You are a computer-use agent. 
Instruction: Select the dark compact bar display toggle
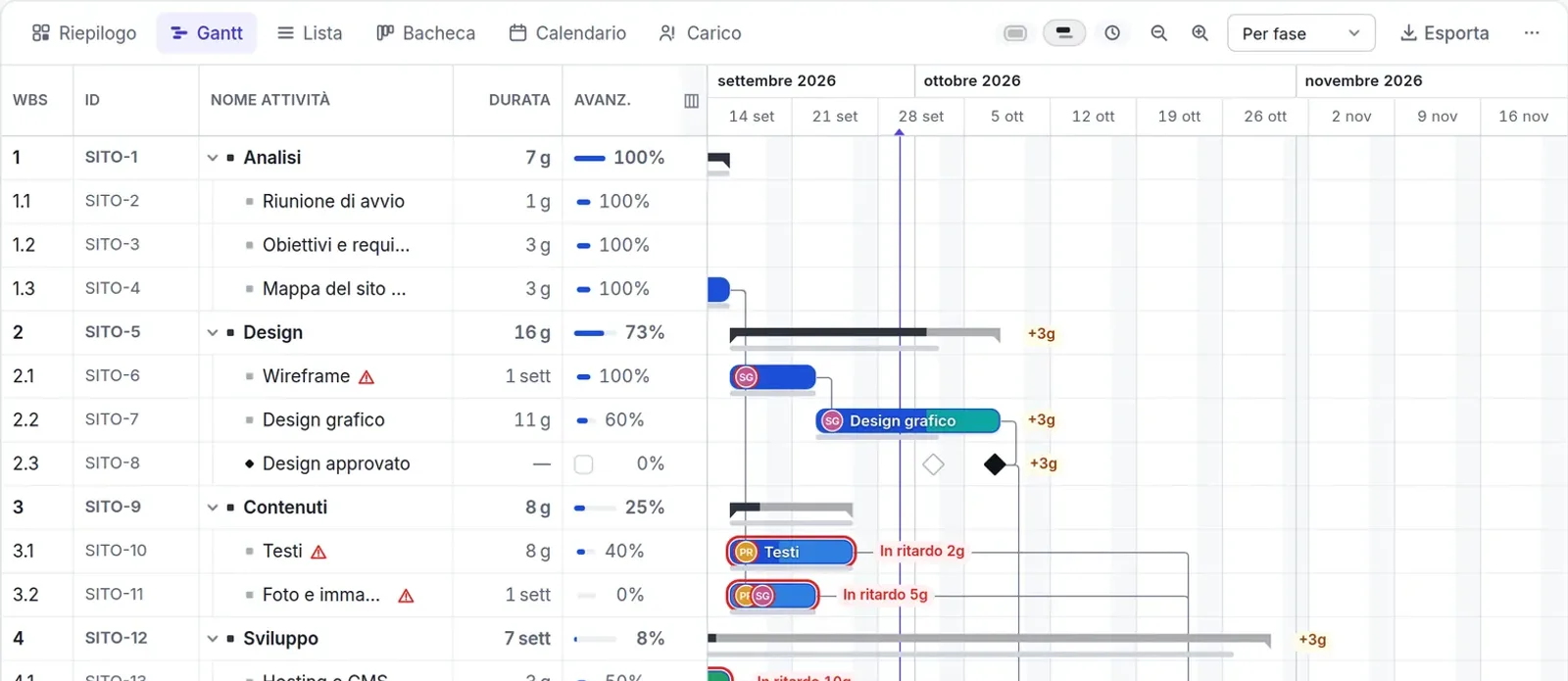pos(1064,33)
